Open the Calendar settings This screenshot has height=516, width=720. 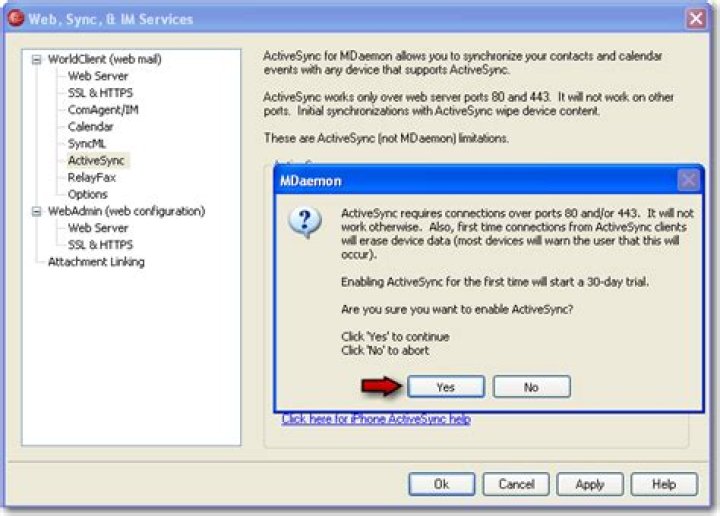pos(90,127)
